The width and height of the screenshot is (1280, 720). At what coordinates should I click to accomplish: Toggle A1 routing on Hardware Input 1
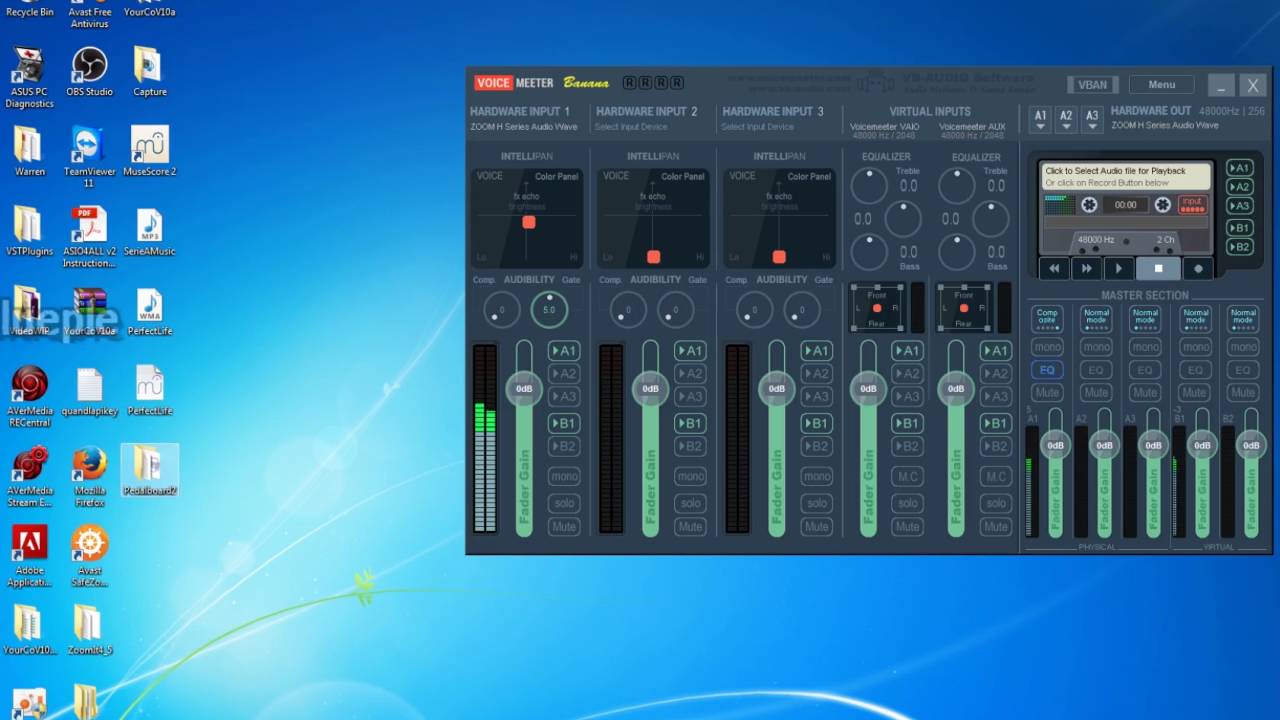(x=563, y=351)
